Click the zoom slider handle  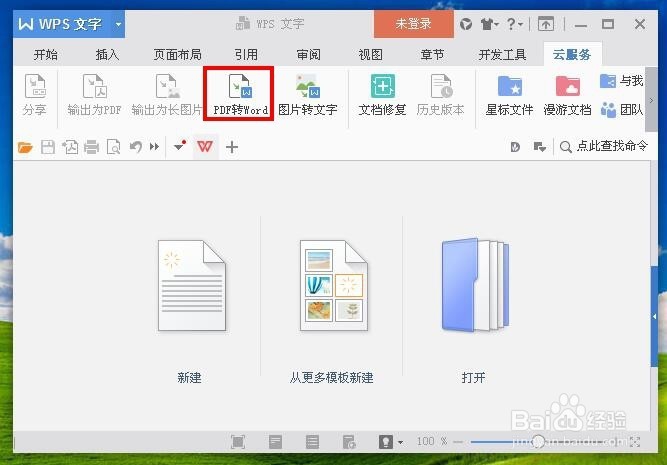tap(539, 442)
